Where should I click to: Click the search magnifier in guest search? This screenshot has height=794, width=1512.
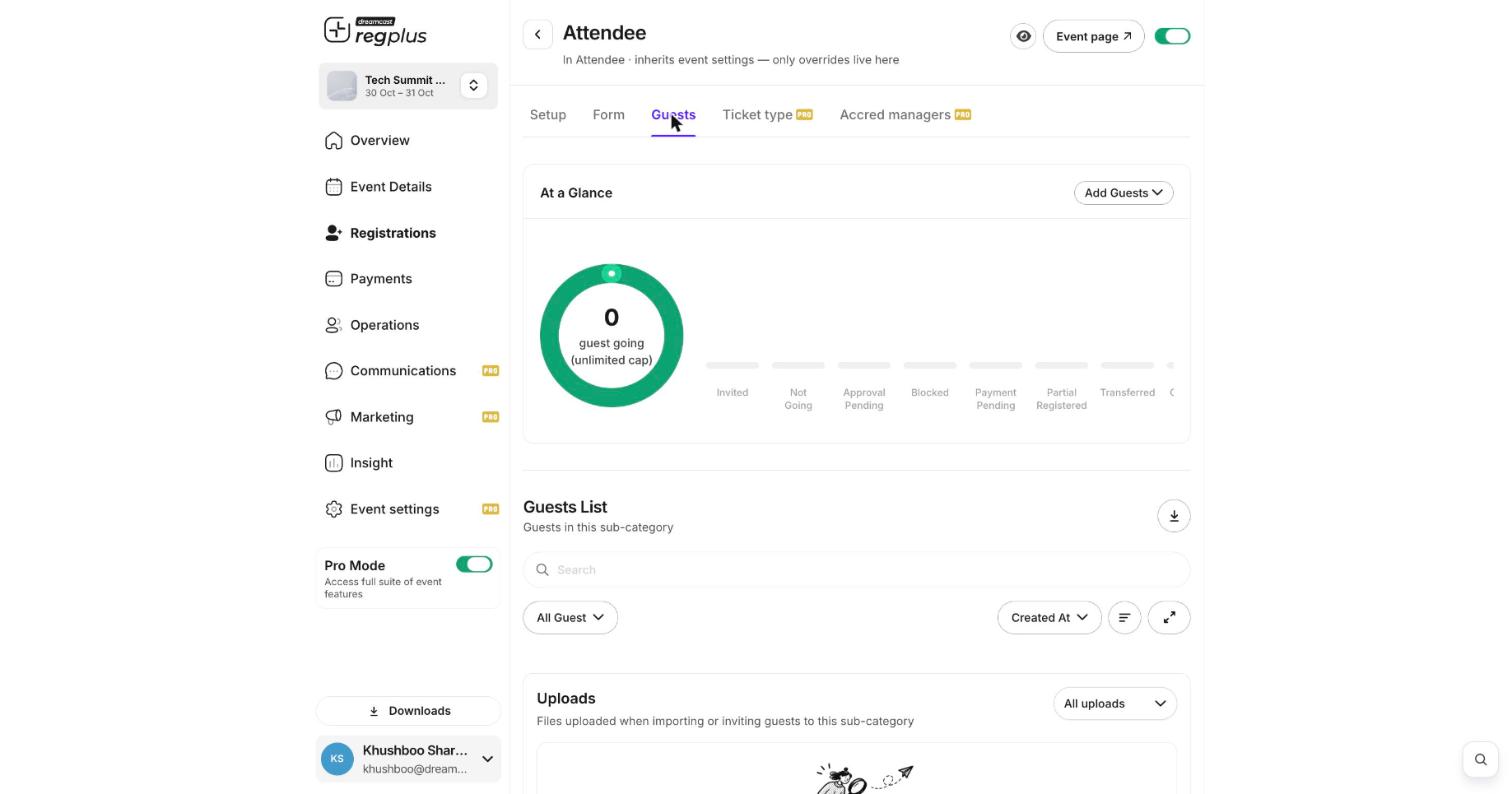click(542, 570)
